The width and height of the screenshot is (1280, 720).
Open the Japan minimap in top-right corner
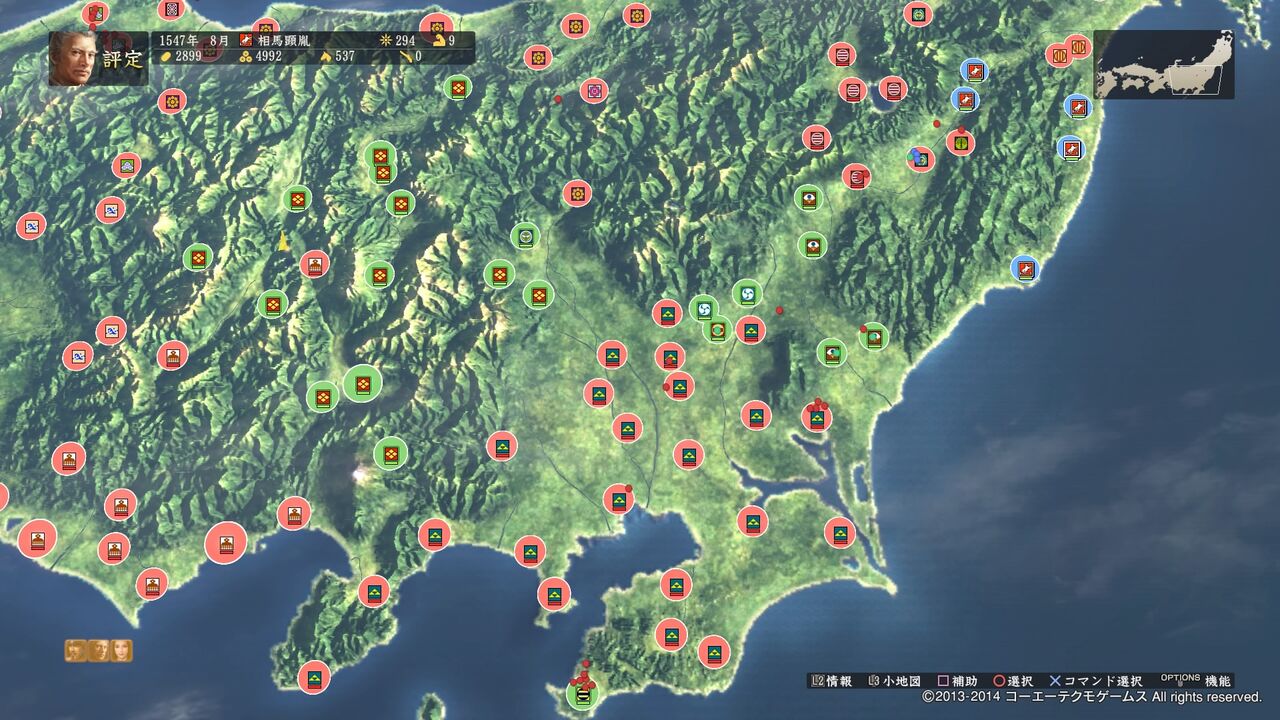click(1164, 64)
